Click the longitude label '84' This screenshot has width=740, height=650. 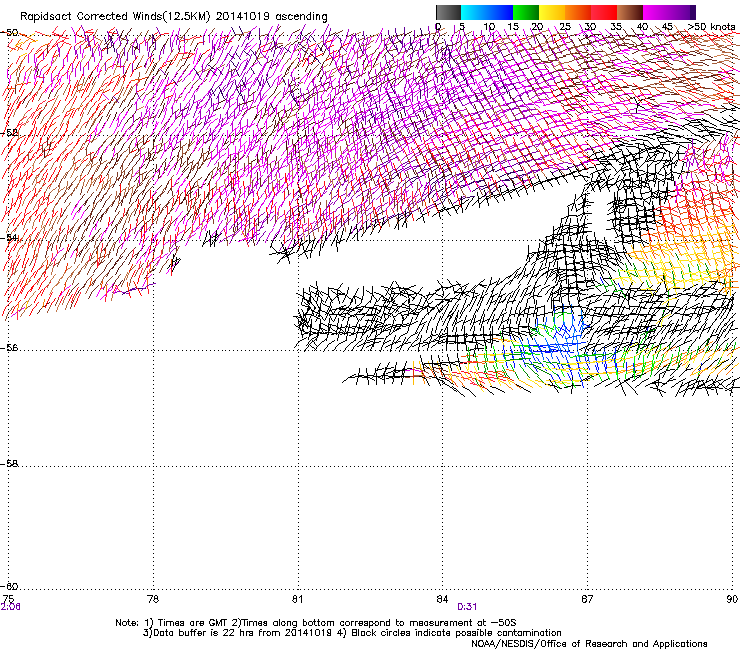coord(442,599)
